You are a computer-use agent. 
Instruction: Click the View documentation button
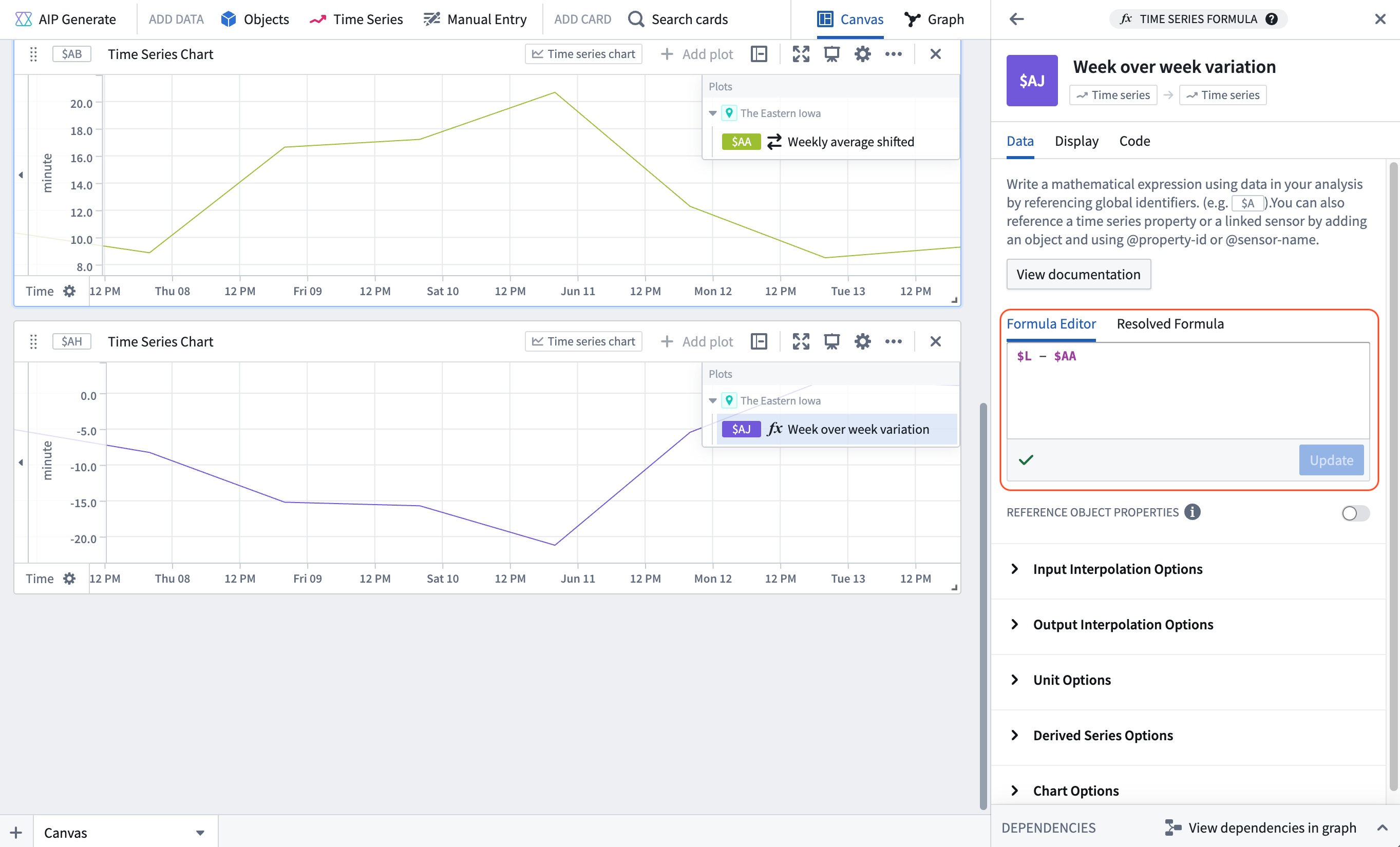pos(1078,275)
